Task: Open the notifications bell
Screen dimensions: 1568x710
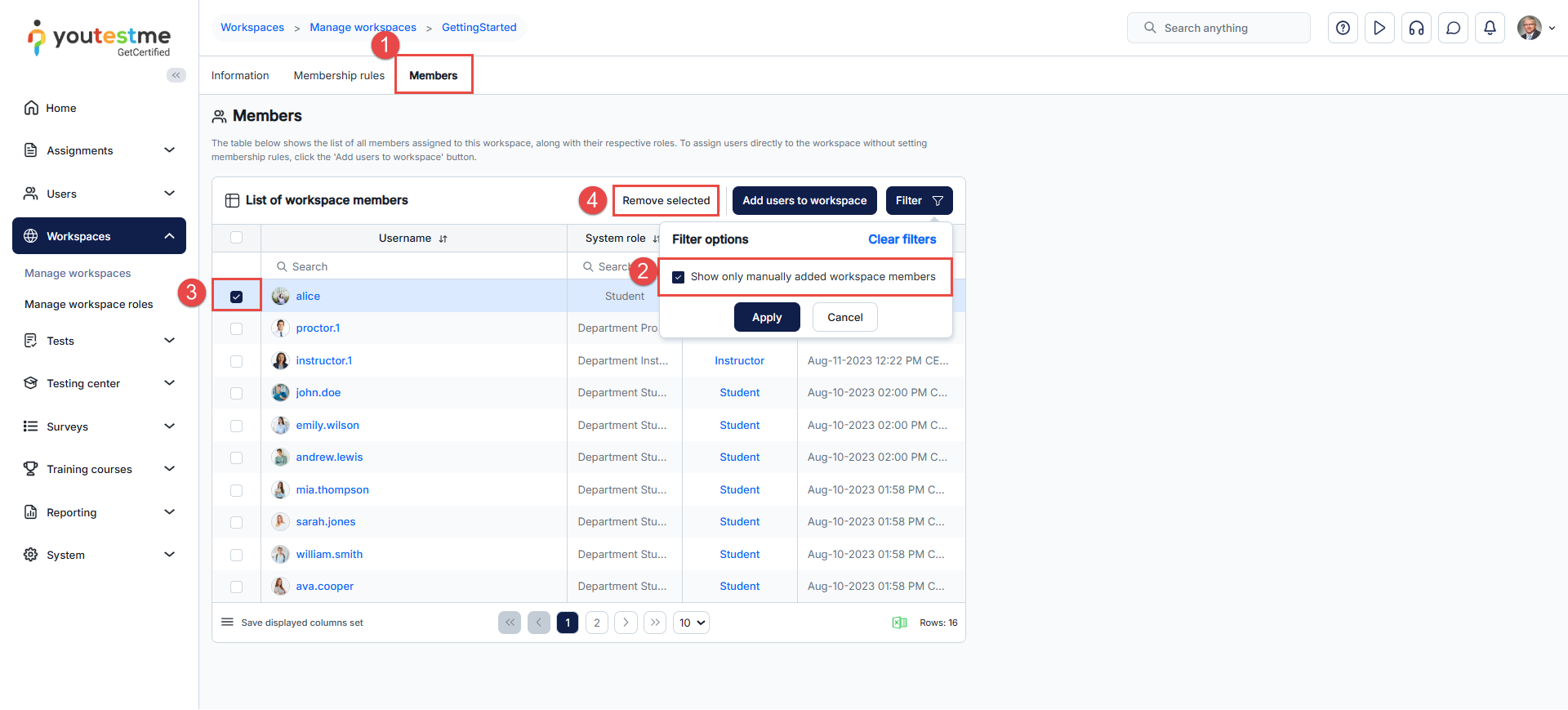Action: click(1490, 28)
